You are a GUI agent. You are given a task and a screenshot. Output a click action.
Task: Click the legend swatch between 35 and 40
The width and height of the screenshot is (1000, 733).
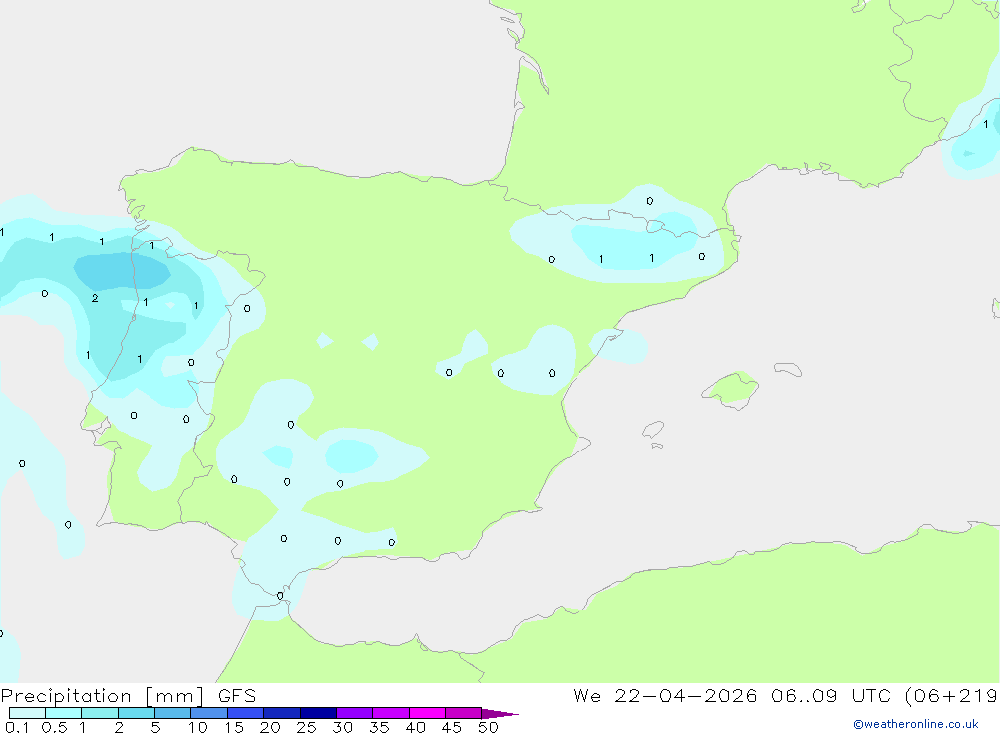coord(390,713)
